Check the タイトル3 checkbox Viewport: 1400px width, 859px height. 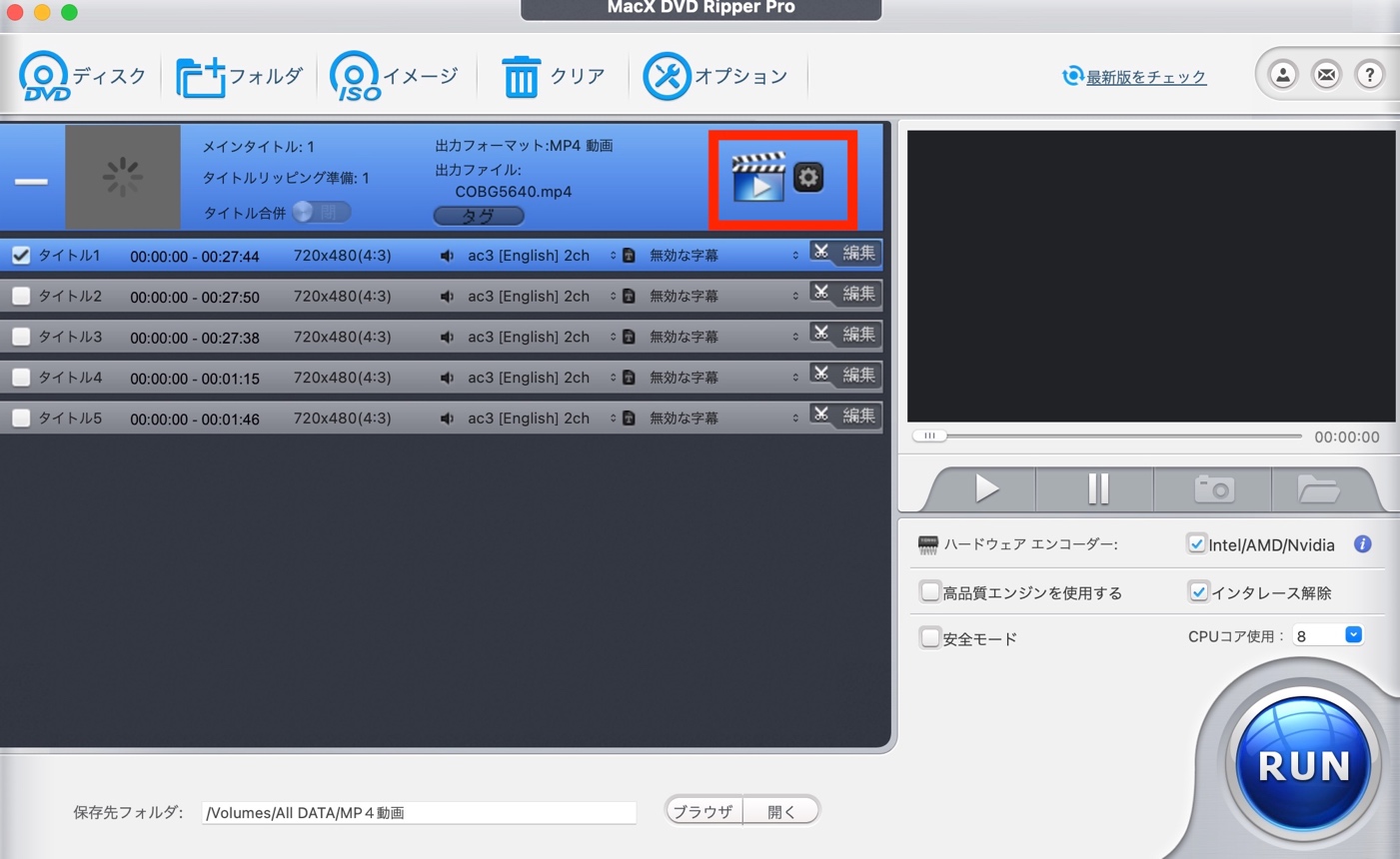pos(21,338)
